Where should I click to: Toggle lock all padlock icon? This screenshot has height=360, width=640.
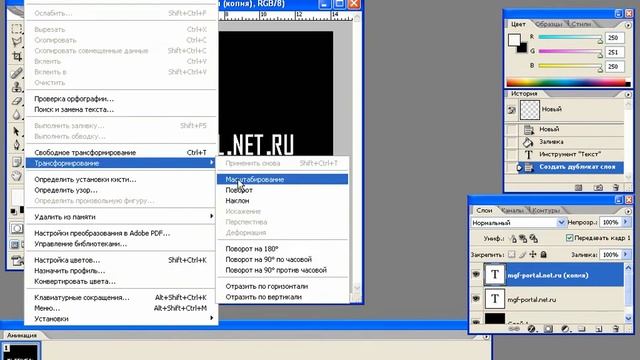pyautogui.click(x=543, y=254)
